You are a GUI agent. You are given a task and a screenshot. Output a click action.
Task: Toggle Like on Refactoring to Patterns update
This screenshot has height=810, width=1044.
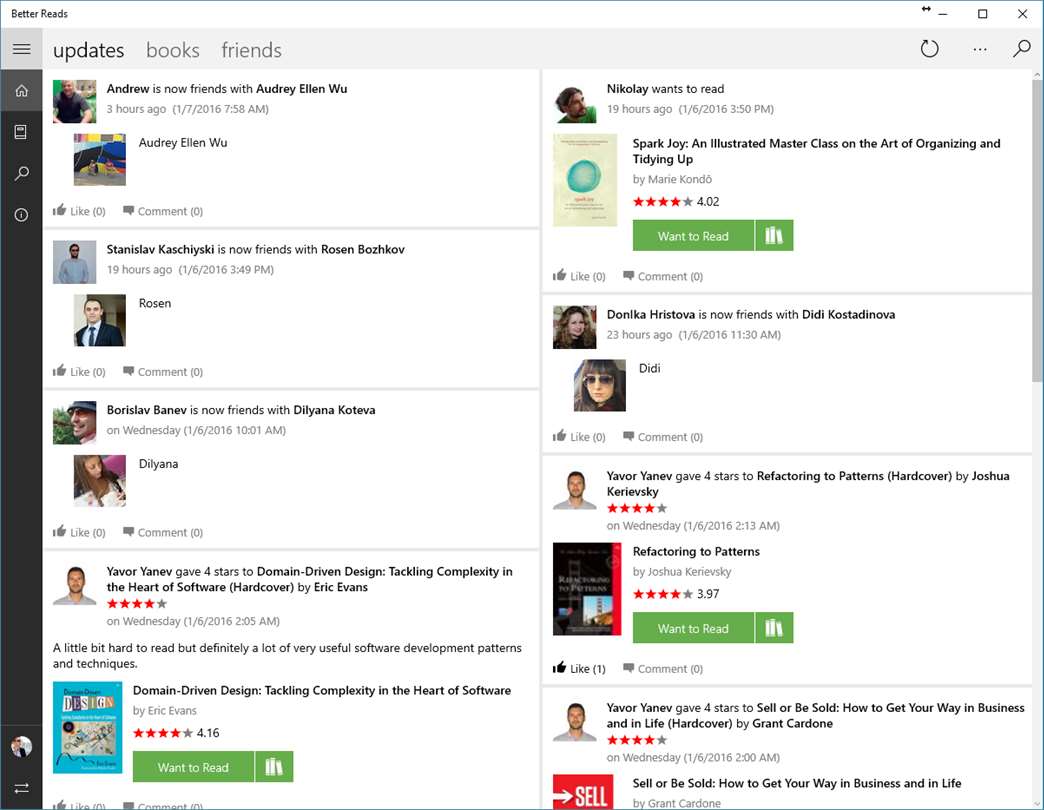coord(579,669)
